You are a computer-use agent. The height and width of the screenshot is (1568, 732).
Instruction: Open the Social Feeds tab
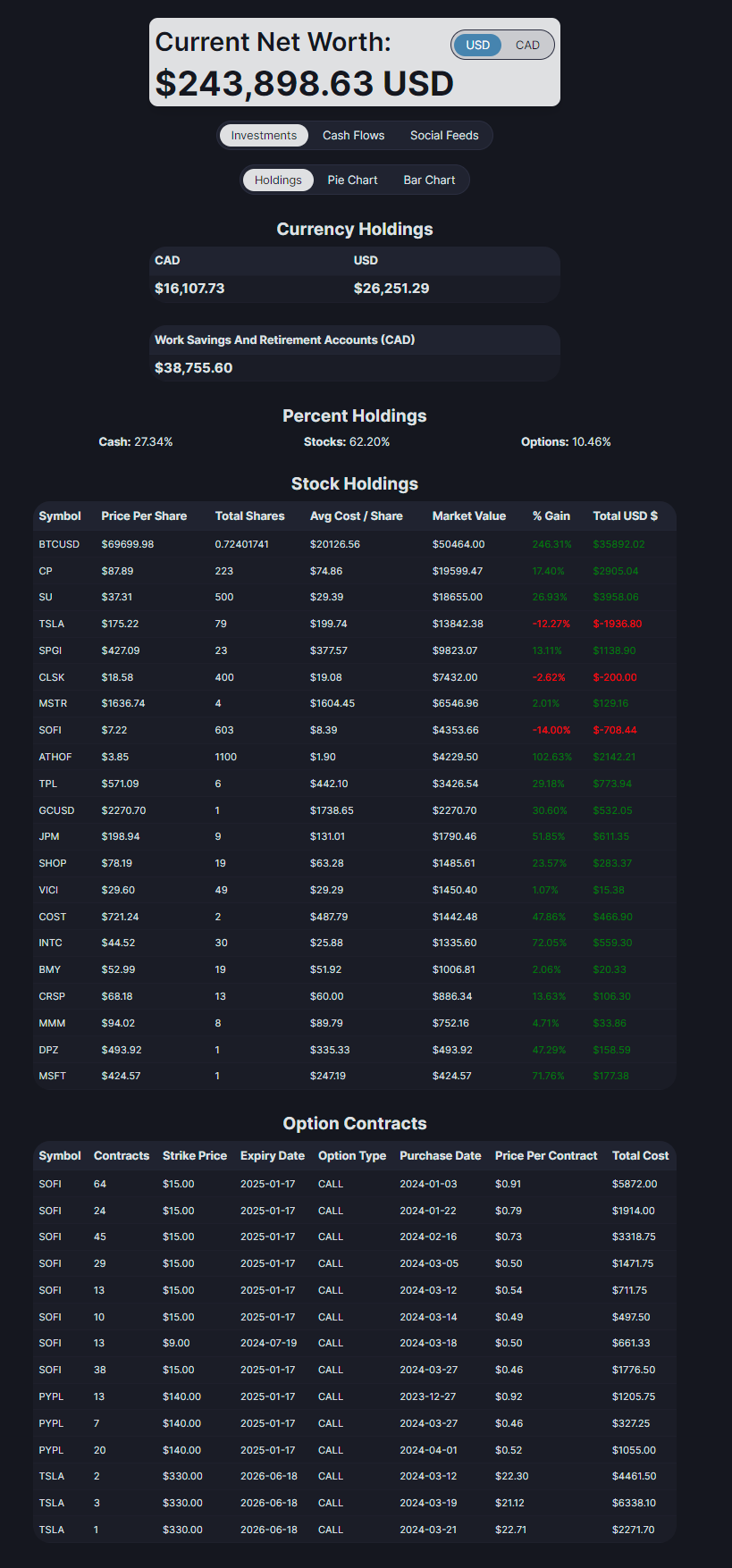pyautogui.click(x=444, y=135)
